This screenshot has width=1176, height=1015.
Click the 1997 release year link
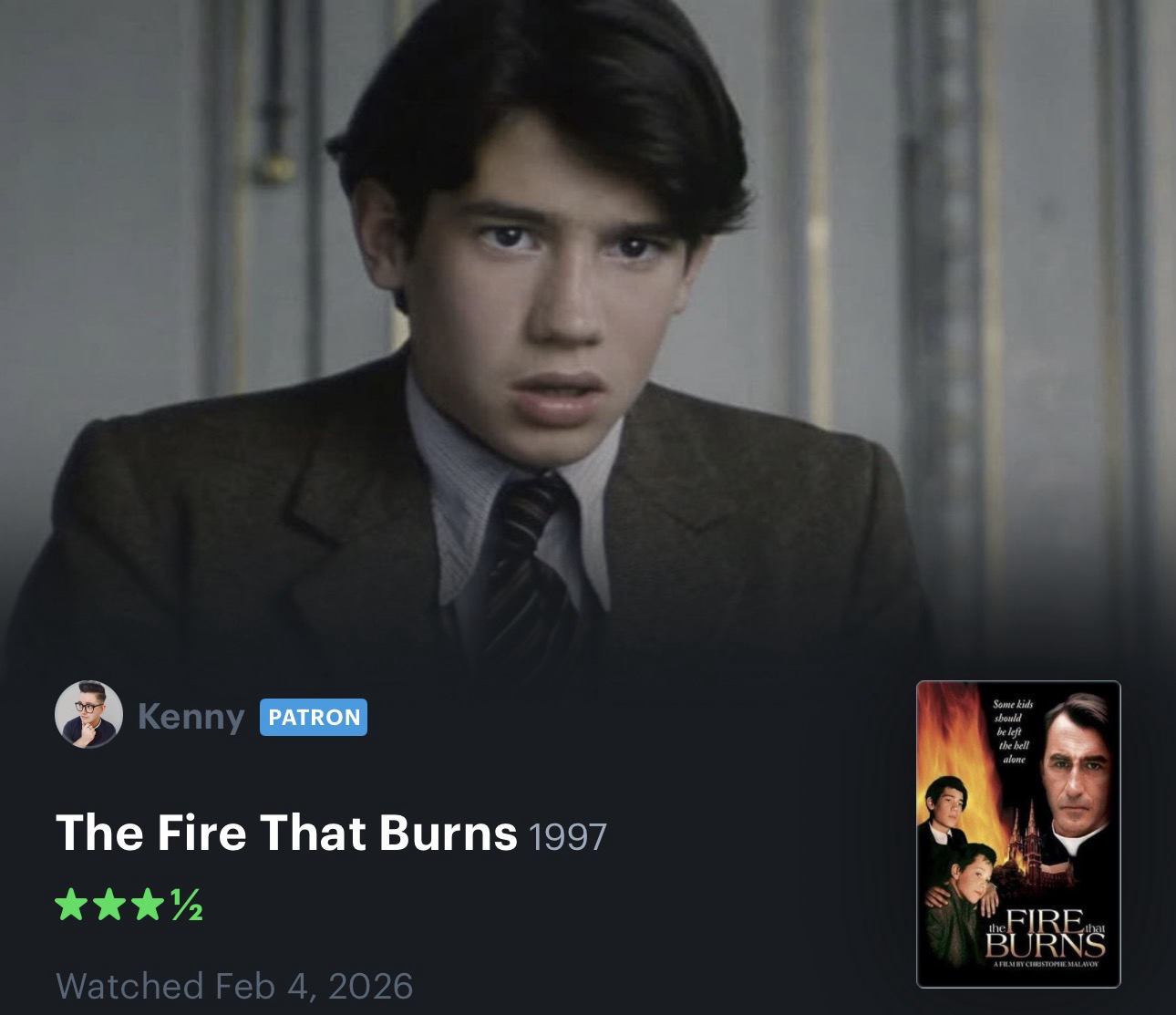(x=567, y=836)
